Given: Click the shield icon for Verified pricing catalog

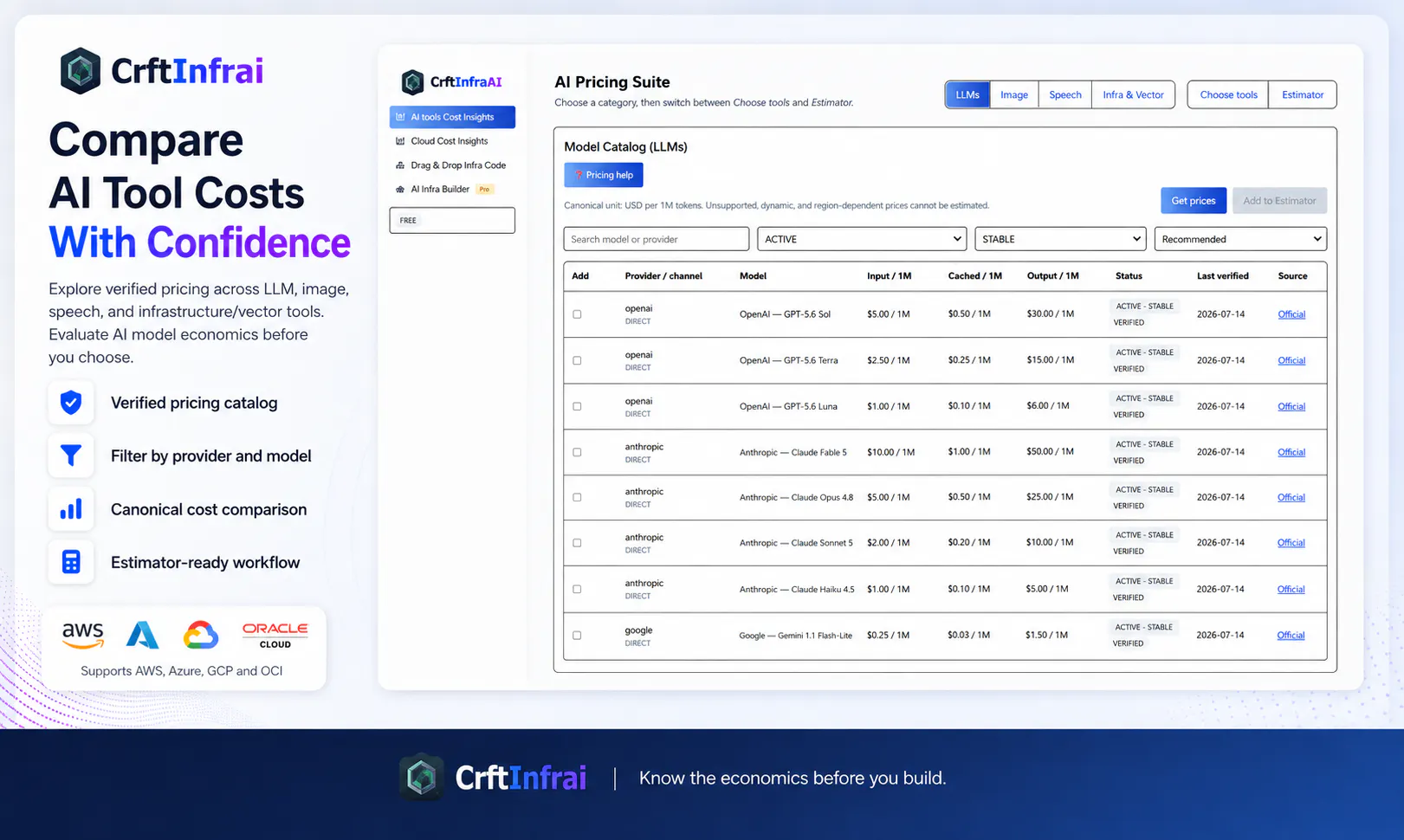Looking at the screenshot, I should point(71,402).
